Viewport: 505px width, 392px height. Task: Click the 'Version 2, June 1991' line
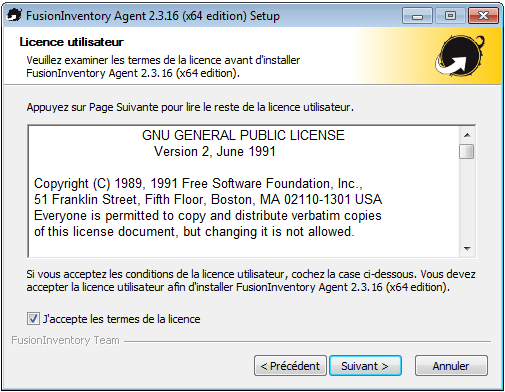pos(215,151)
